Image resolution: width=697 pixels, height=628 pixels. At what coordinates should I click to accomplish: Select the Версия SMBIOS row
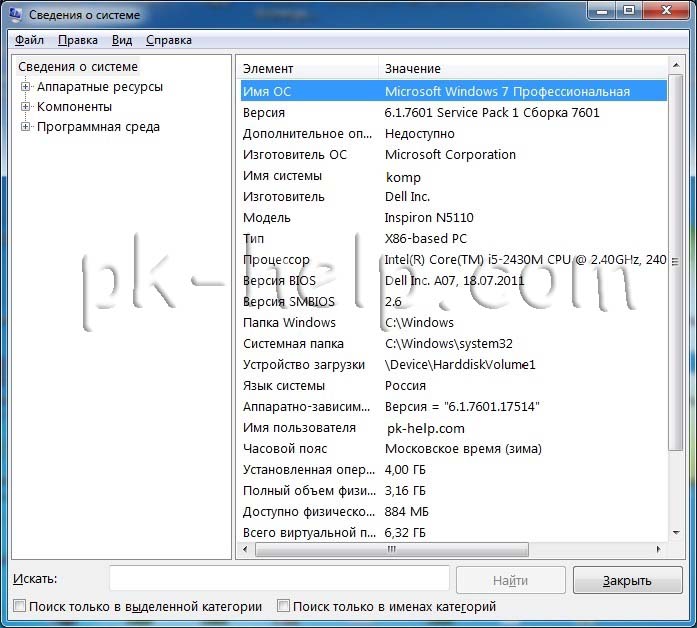[x=453, y=301]
